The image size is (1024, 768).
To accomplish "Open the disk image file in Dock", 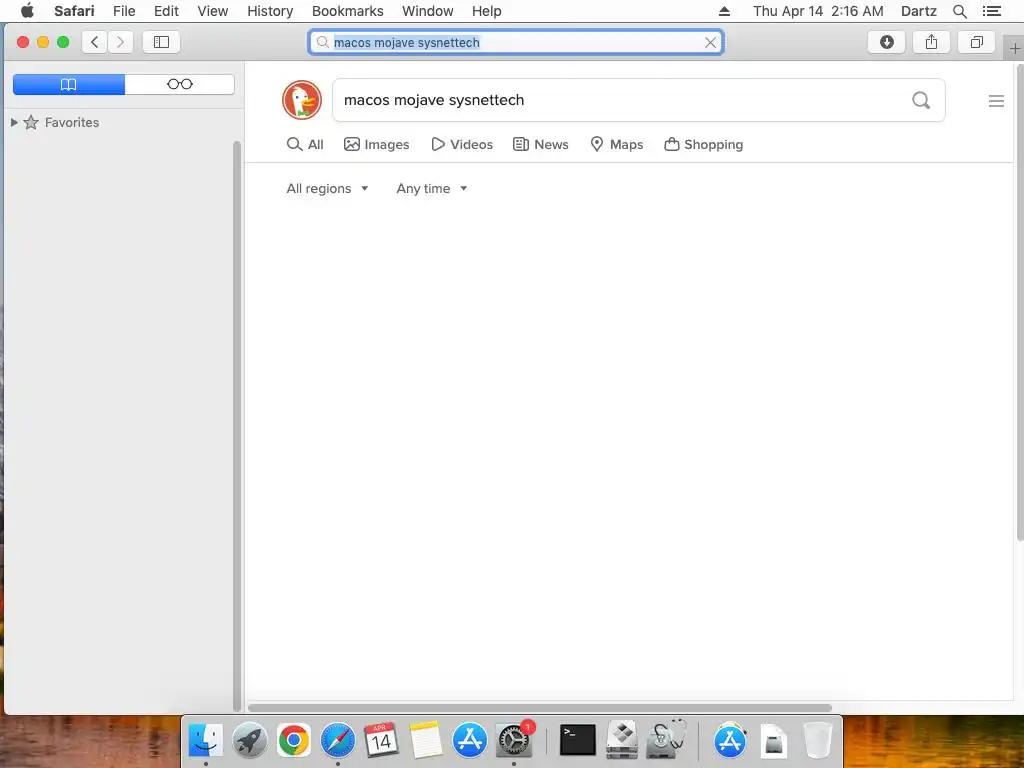I will (x=774, y=741).
